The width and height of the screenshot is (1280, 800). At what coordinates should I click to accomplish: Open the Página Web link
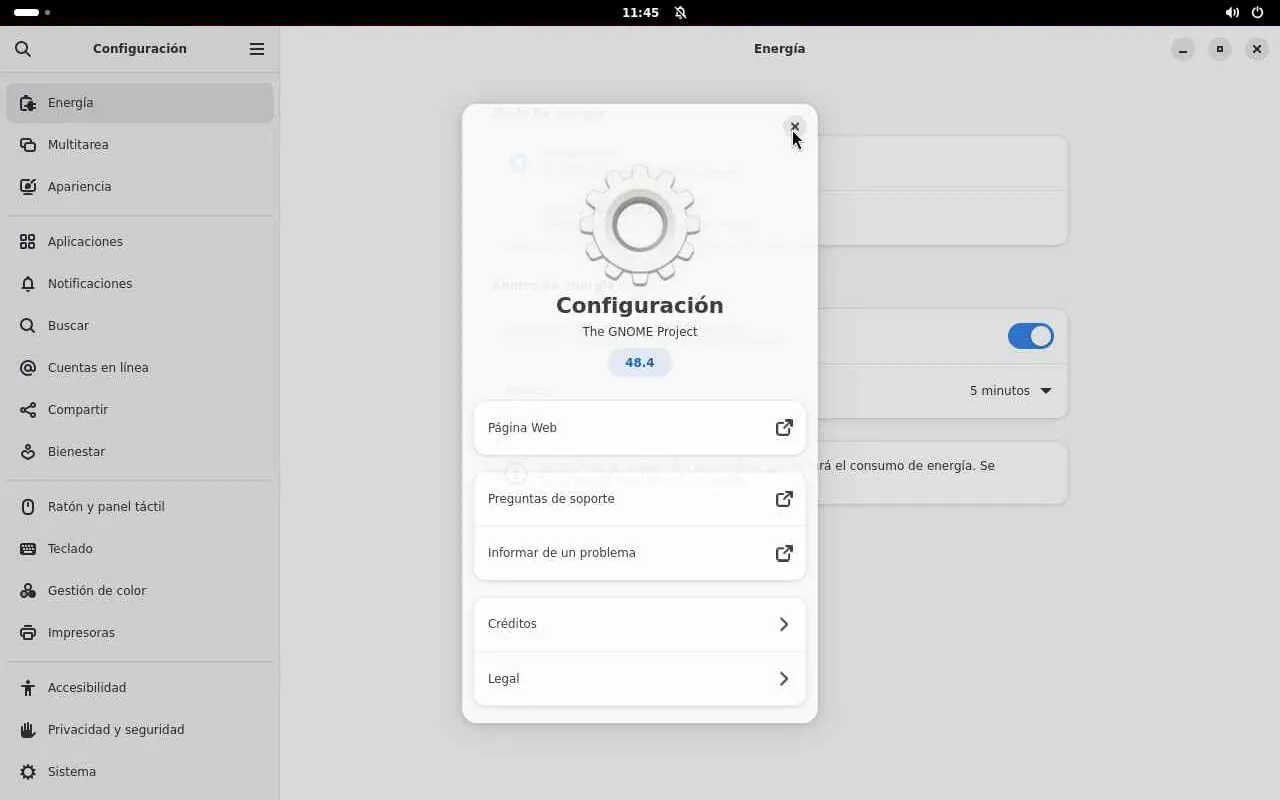click(x=640, y=428)
